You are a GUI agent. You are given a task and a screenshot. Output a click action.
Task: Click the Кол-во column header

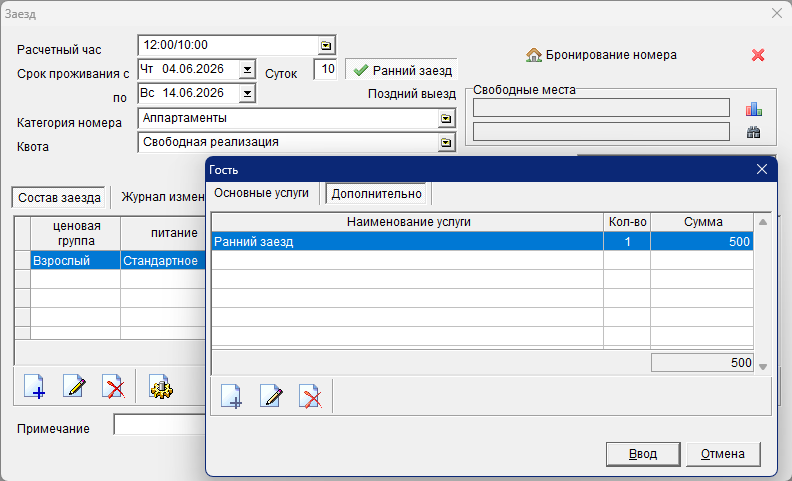point(627,222)
